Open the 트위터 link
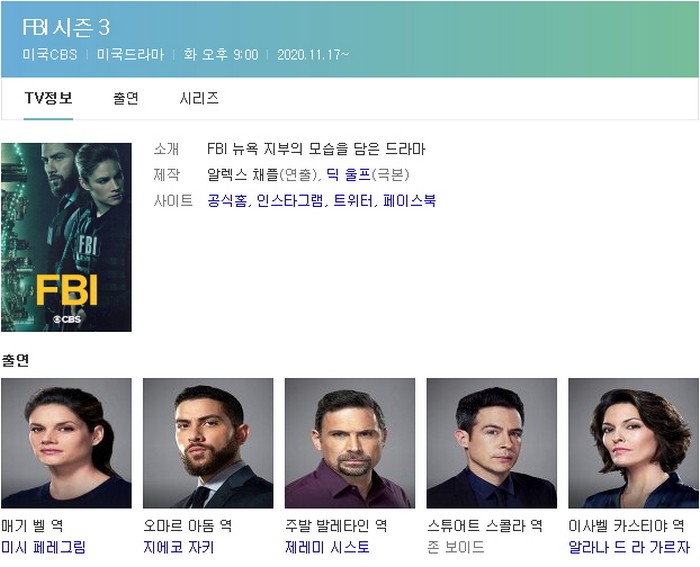The image size is (700, 567). 353,200
